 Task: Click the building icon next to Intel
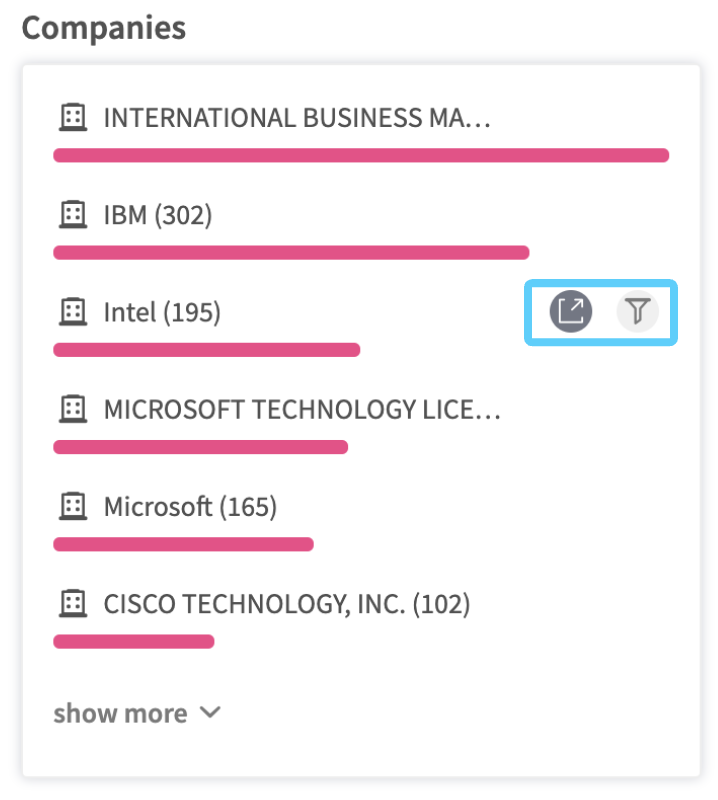coord(71,312)
